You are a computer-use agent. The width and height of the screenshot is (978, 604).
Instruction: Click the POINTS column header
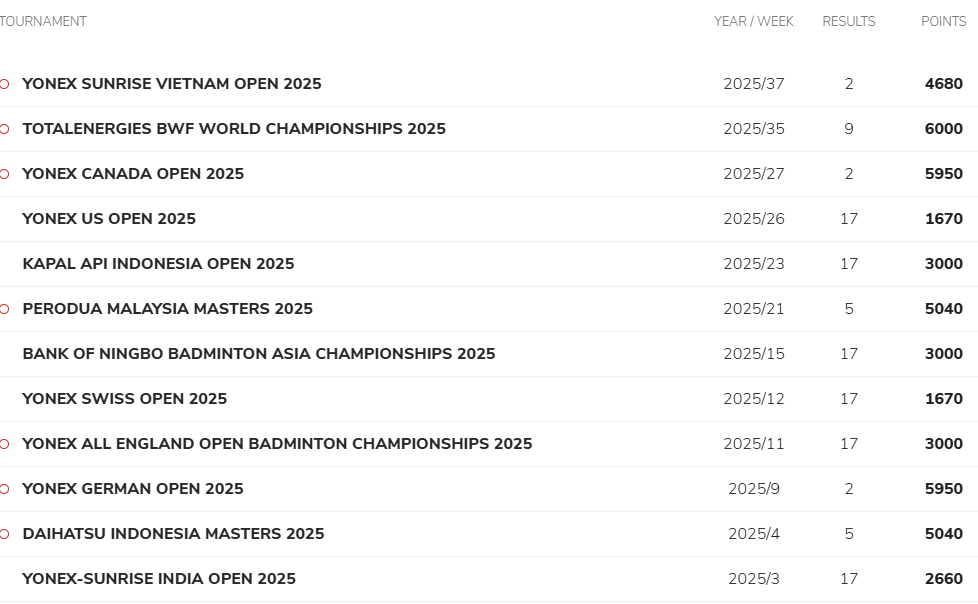coord(944,21)
